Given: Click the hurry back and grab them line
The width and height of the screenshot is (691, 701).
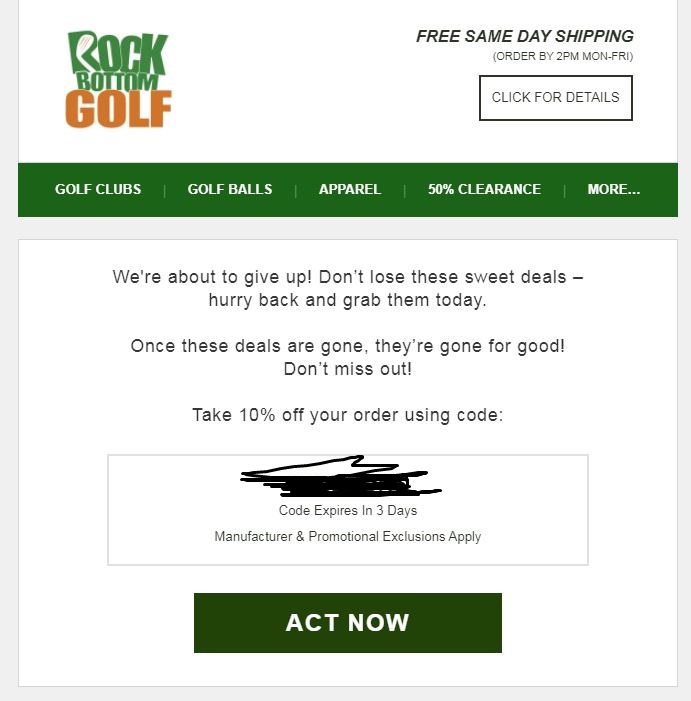Looking at the screenshot, I should tap(348, 300).
